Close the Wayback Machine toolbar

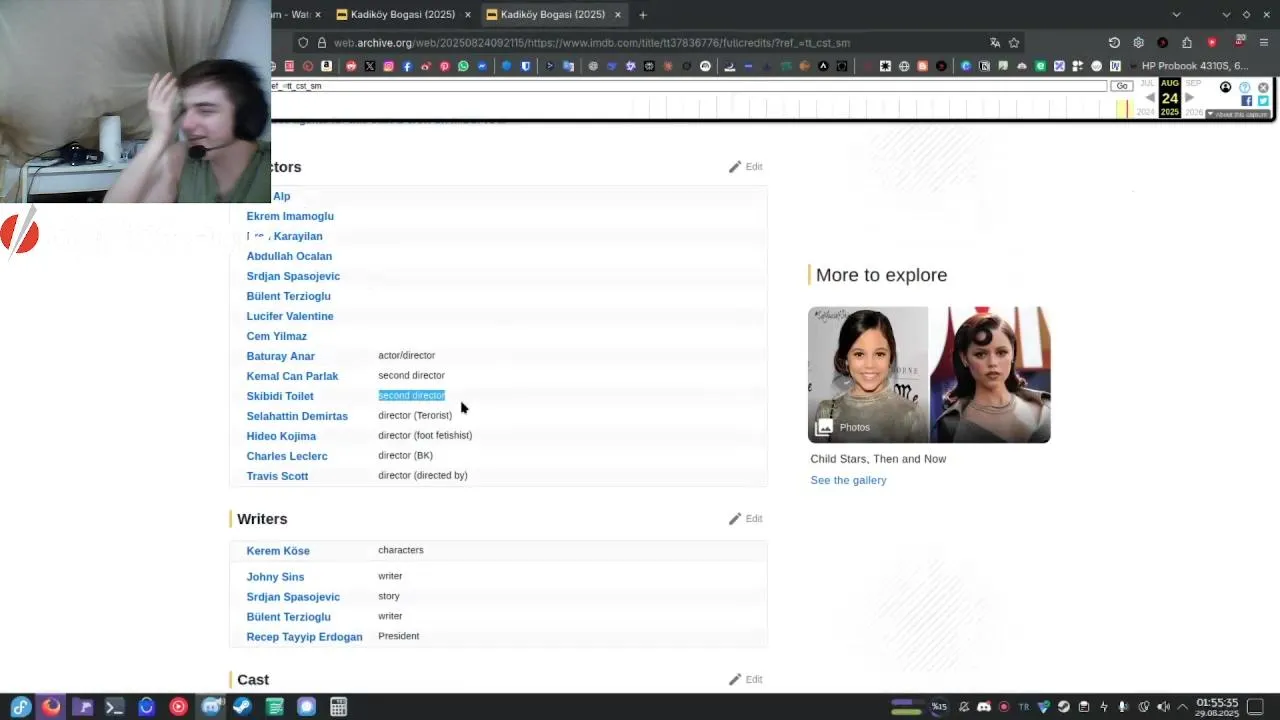coord(1263,88)
